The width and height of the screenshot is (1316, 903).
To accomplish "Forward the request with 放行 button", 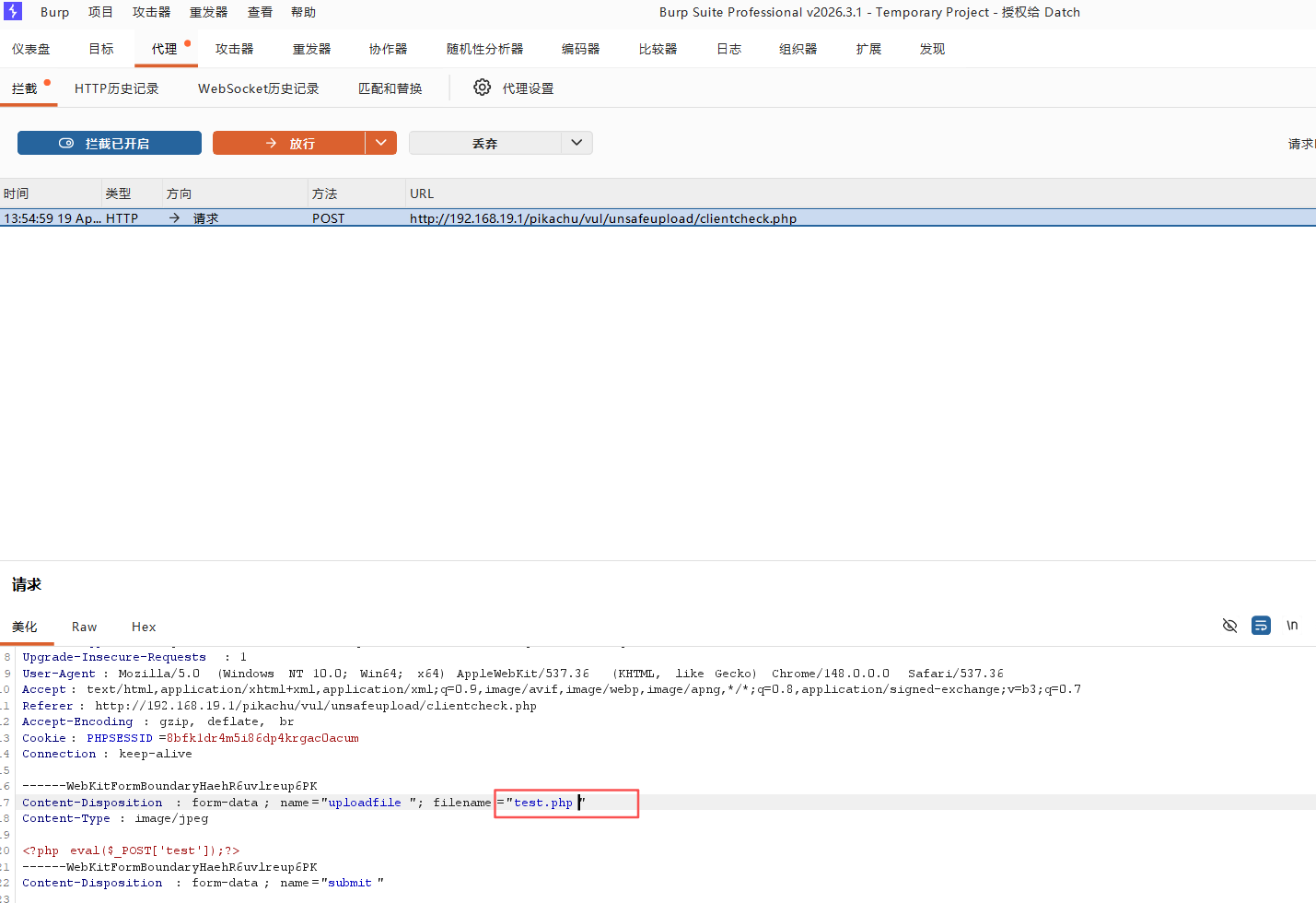I will coord(289,143).
